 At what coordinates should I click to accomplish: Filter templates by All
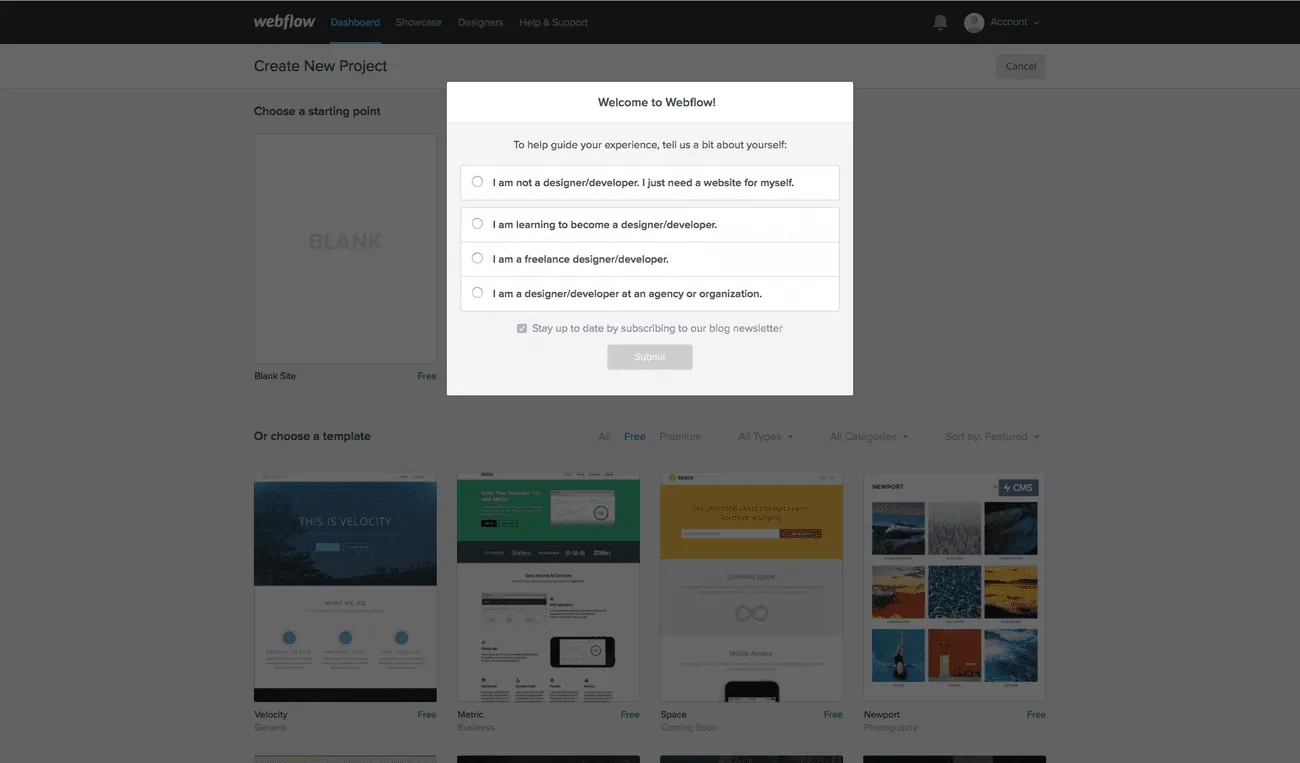[604, 436]
